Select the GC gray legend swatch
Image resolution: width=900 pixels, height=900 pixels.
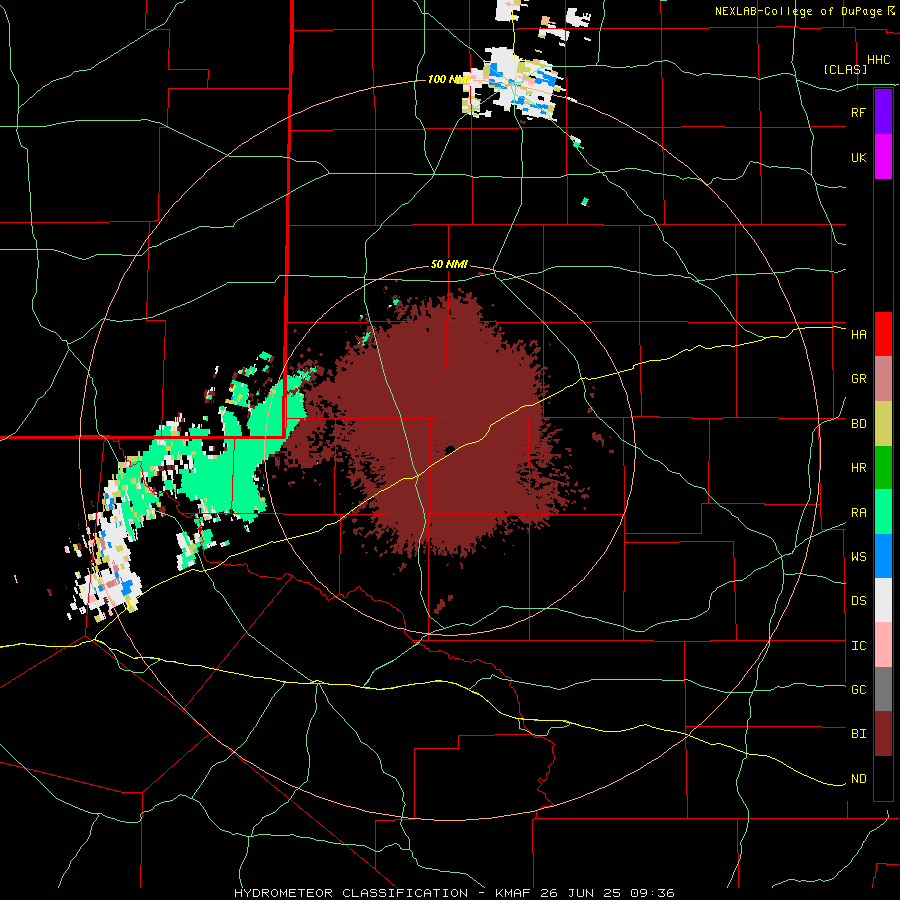coord(883,689)
